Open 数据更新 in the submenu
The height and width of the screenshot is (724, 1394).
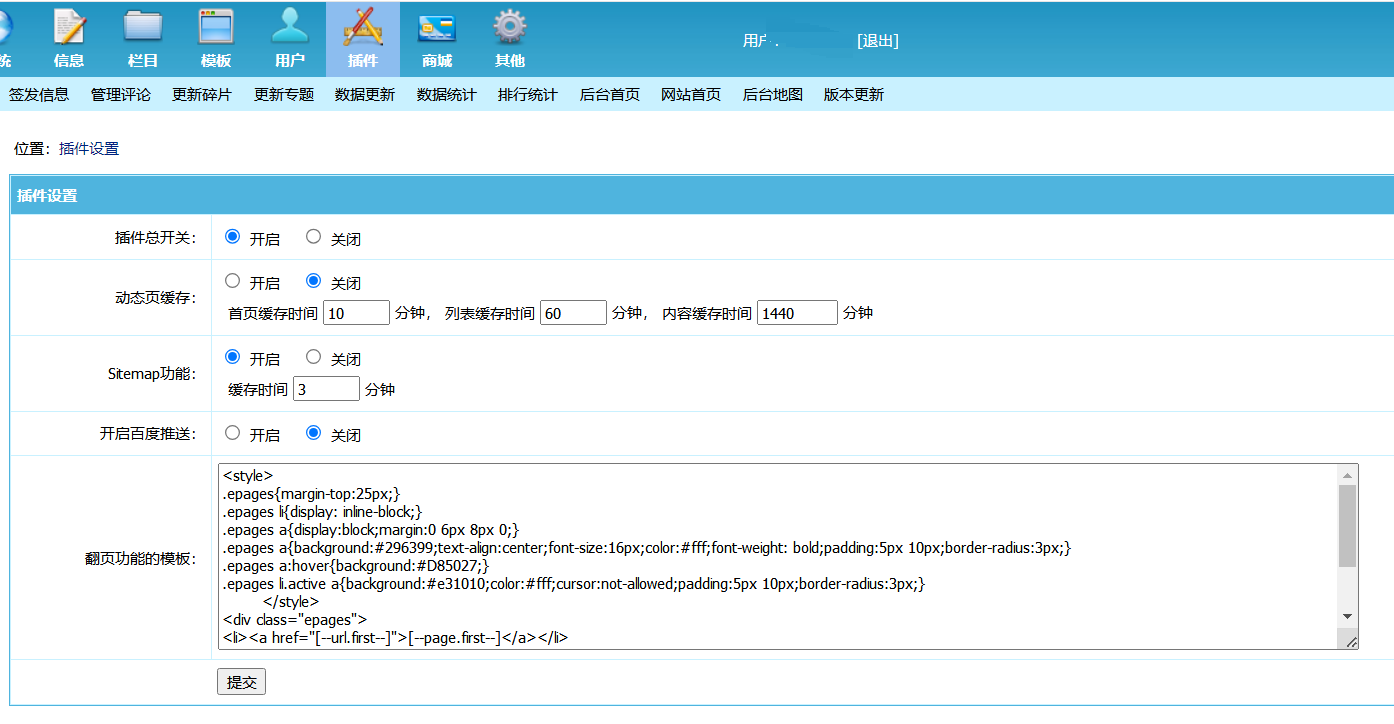(365, 95)
